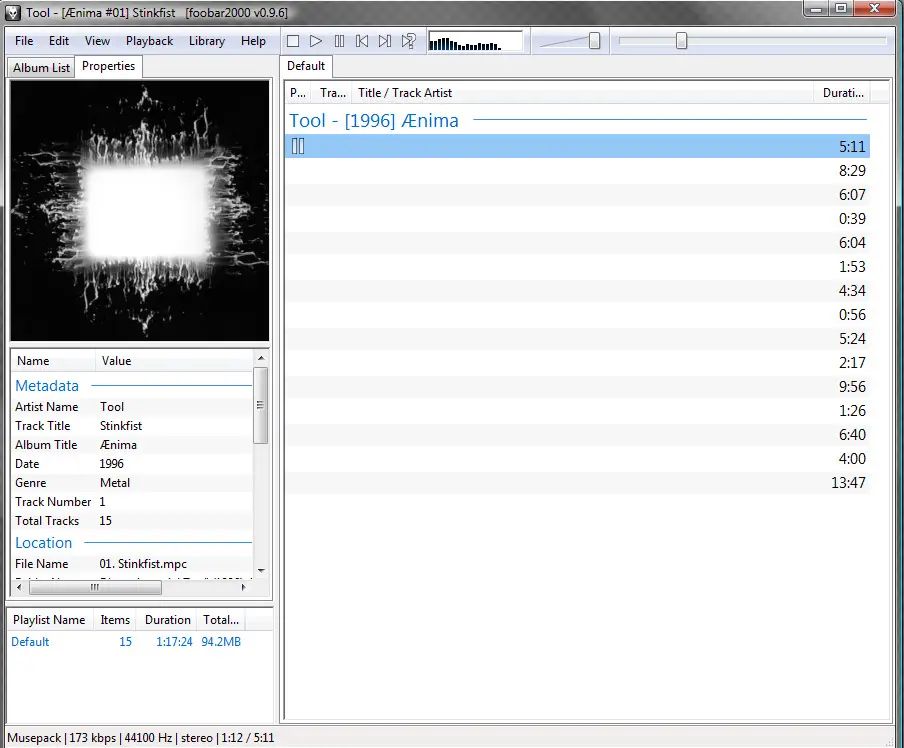Select the track with duration 6:40
The width and height of the screenshot is (904, 748).
(578, 435)
